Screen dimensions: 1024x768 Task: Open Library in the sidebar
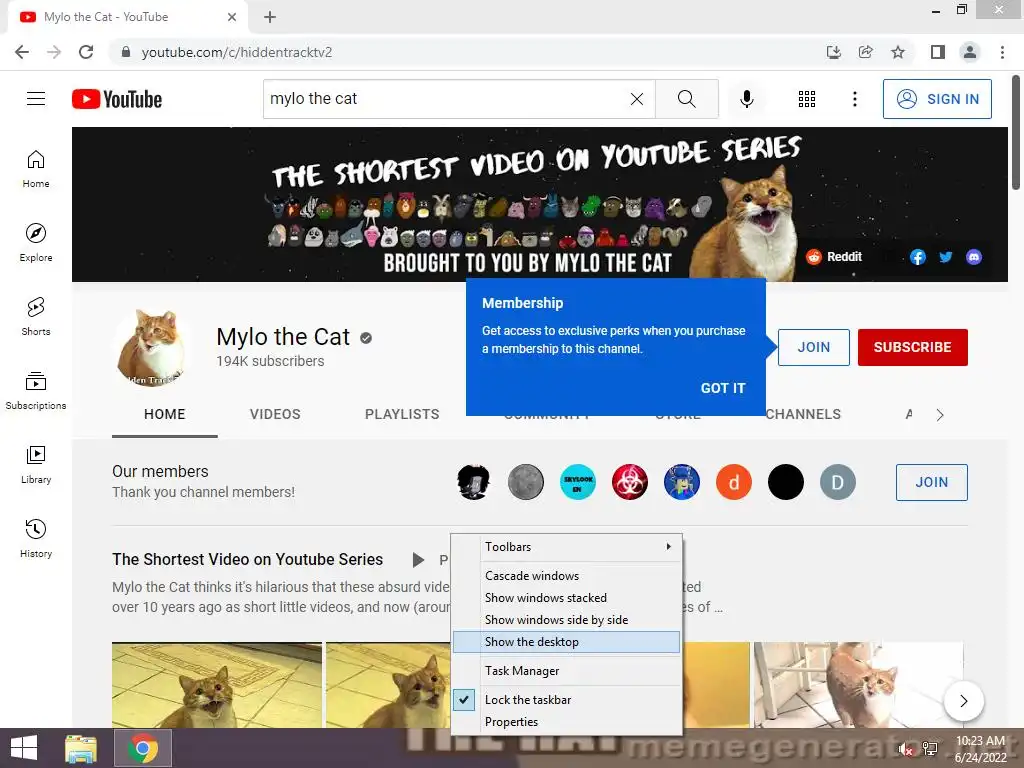36,464
